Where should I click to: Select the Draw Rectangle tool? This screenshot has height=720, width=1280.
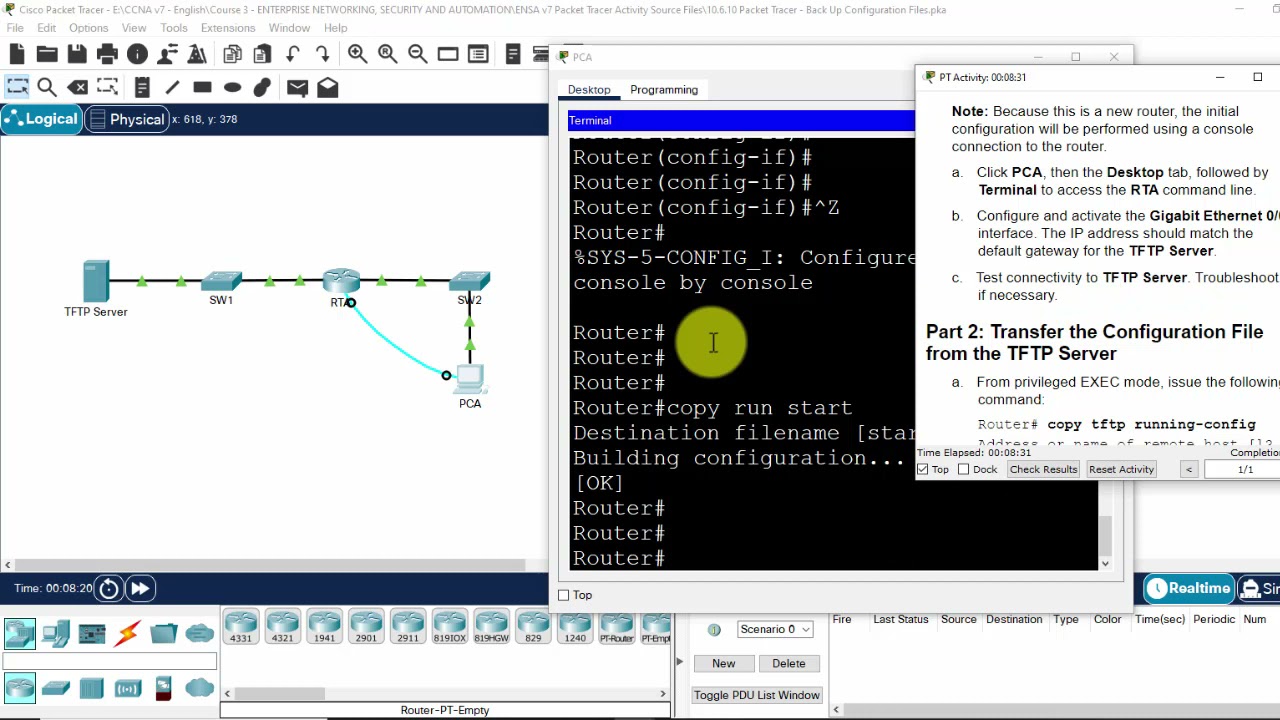[202, 87]
